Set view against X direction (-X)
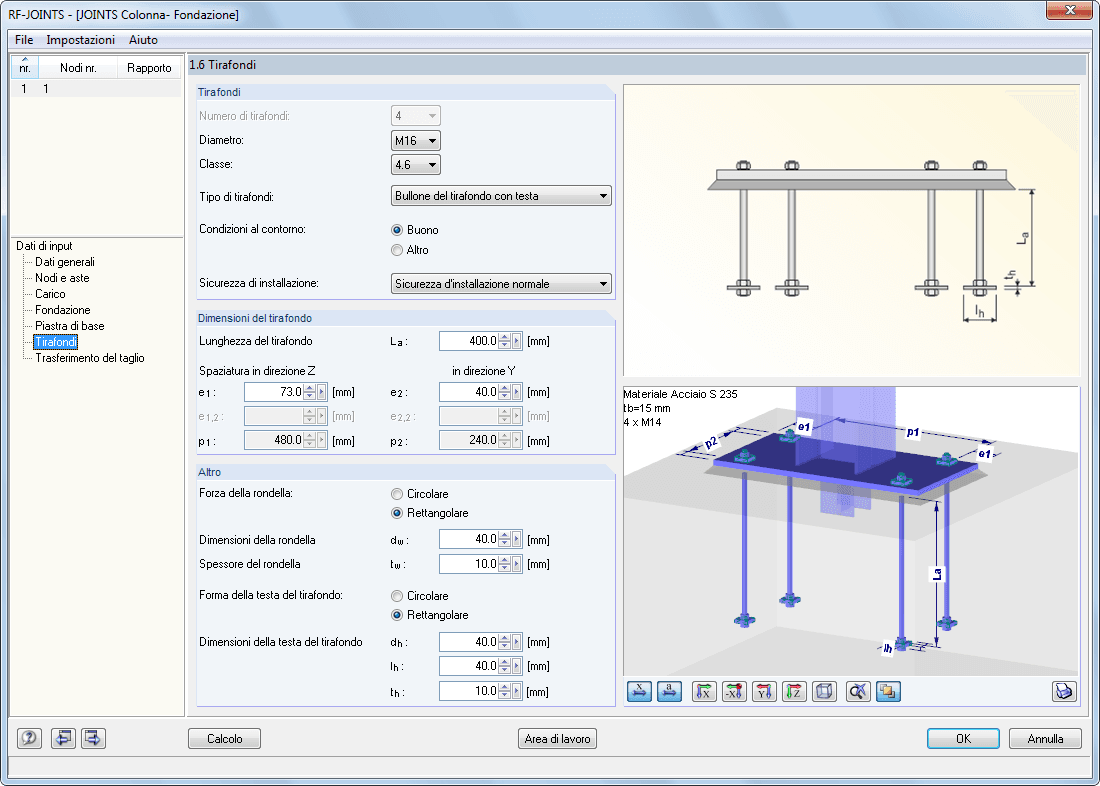This screenshot has width=1100, height=786. pos(735,692)
